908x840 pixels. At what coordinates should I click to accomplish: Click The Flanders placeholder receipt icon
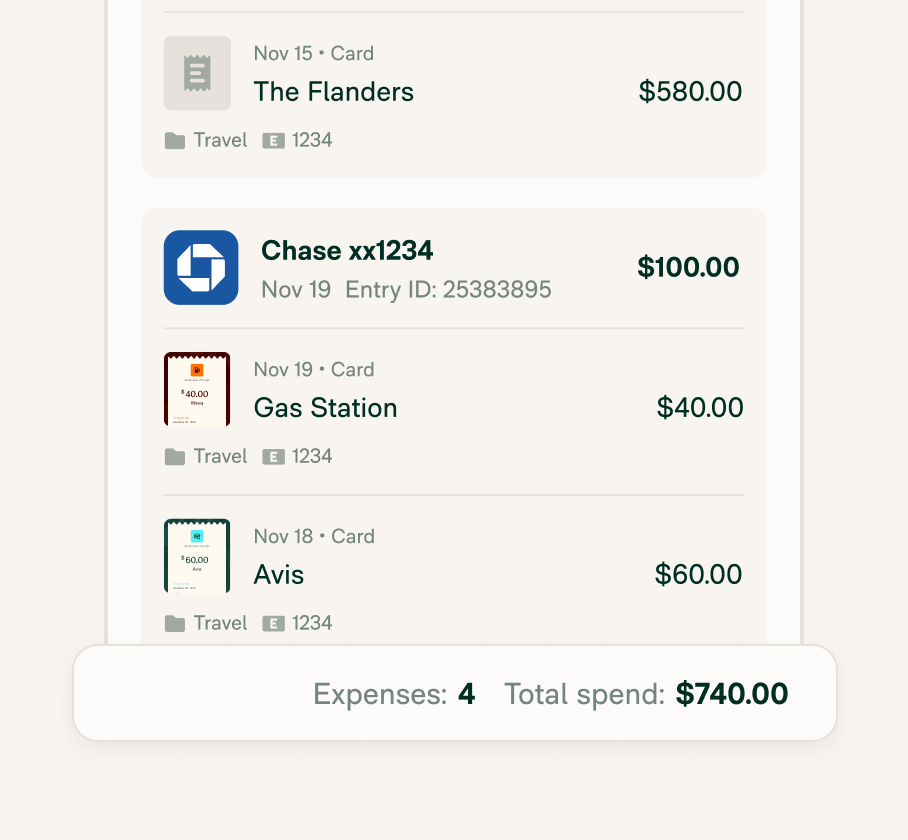point(197,73)
